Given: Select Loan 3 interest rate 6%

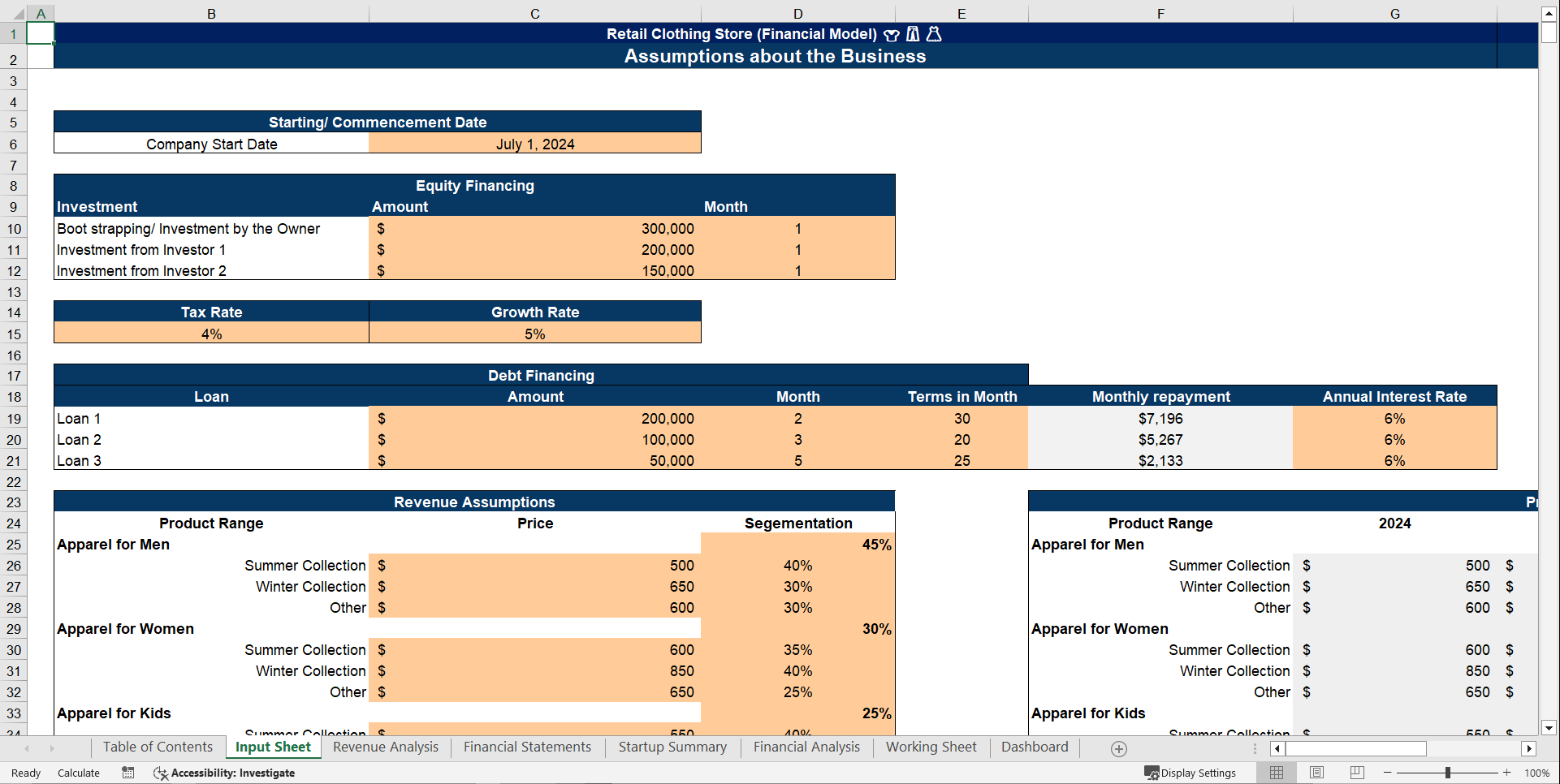Looking at the screenshot, I should point(1394,460).
